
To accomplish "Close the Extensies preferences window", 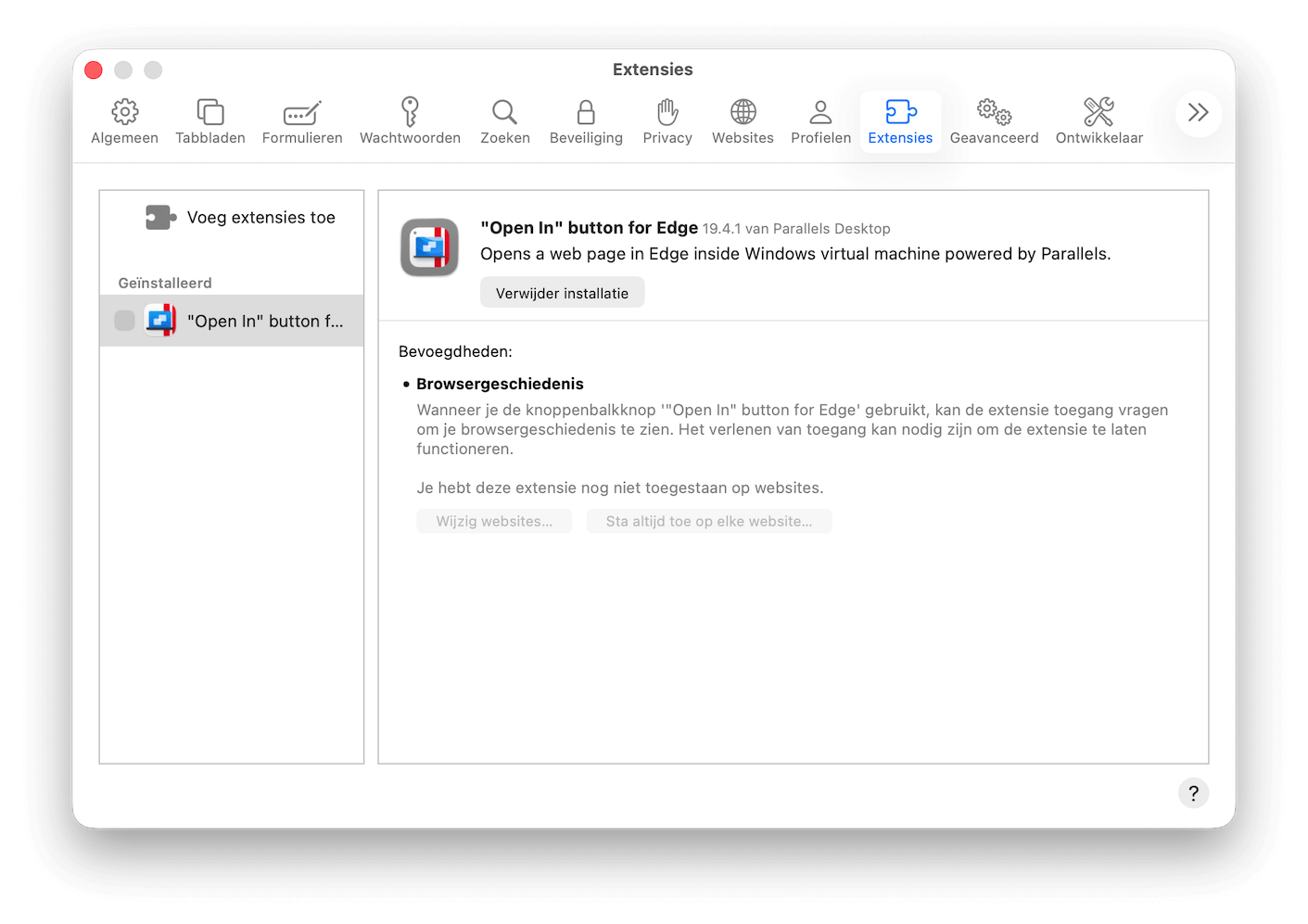I will click(94, 70).
